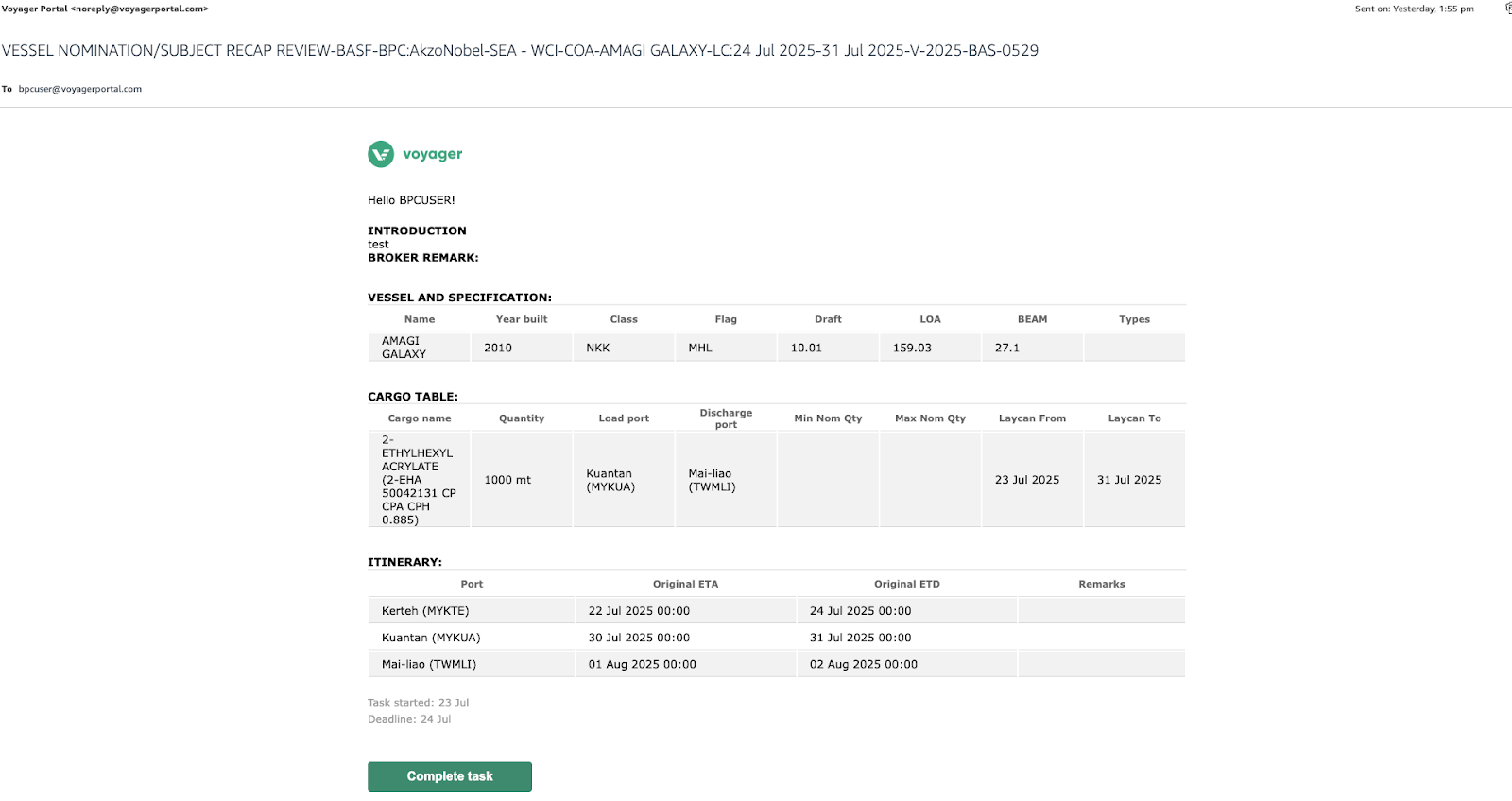1512x801 pixels.
Task: Click the 'Sent on: Yesterday, 1:55 pm' timestamp
Action: pos(1414,9)
